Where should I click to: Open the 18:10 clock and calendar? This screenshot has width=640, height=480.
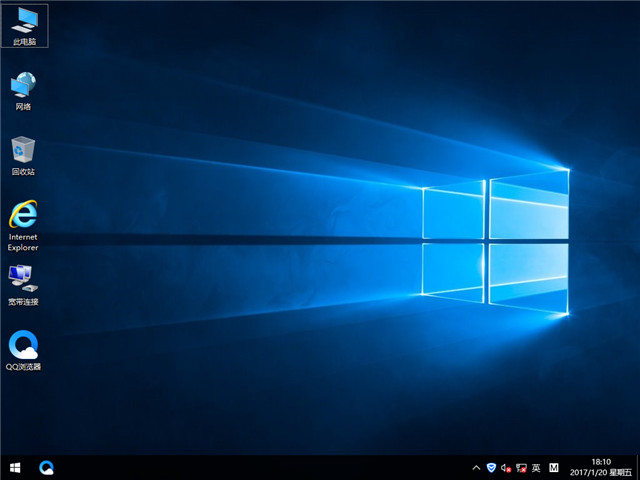(x=601, y=467)
